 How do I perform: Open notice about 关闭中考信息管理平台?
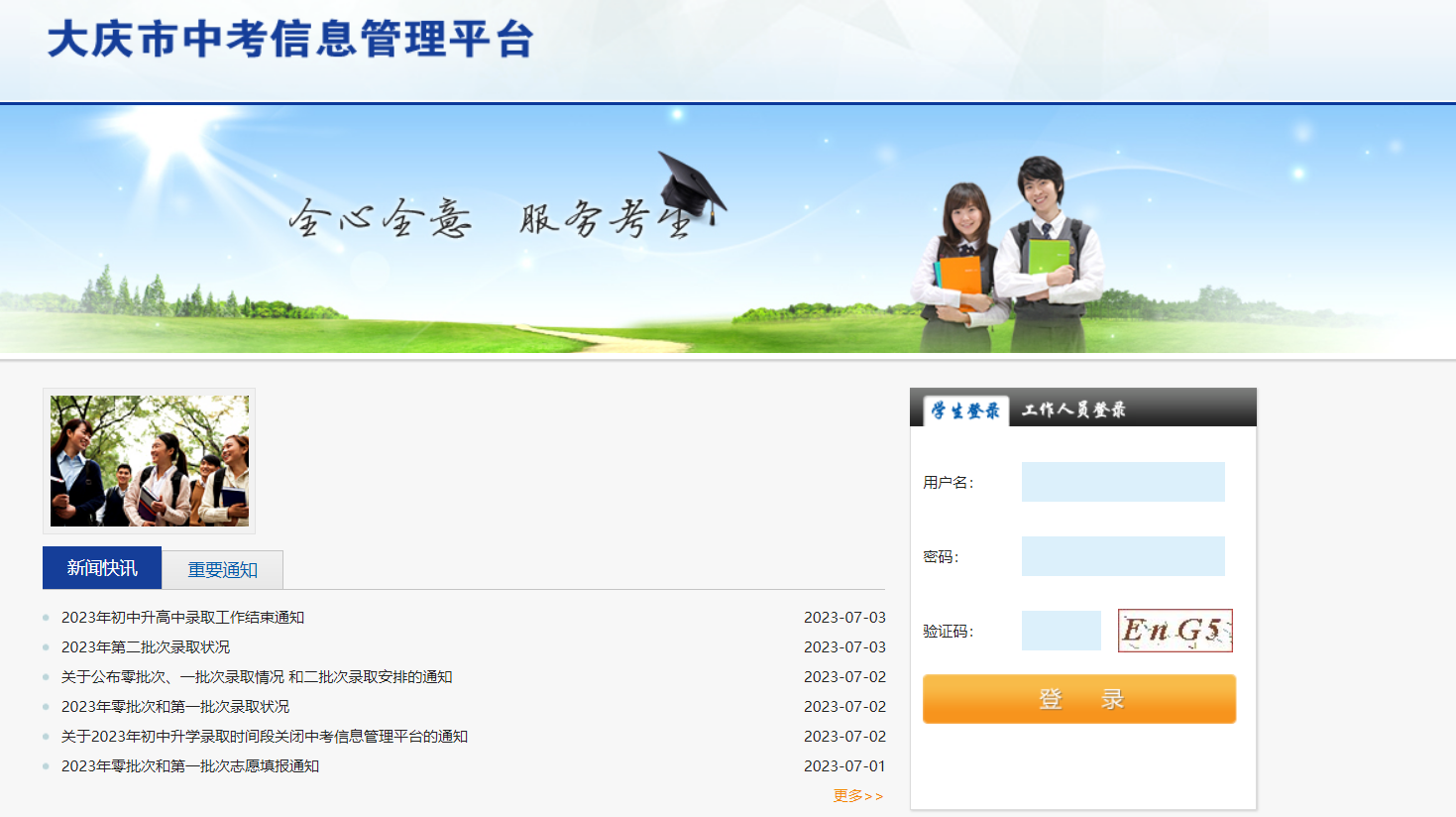265,737
